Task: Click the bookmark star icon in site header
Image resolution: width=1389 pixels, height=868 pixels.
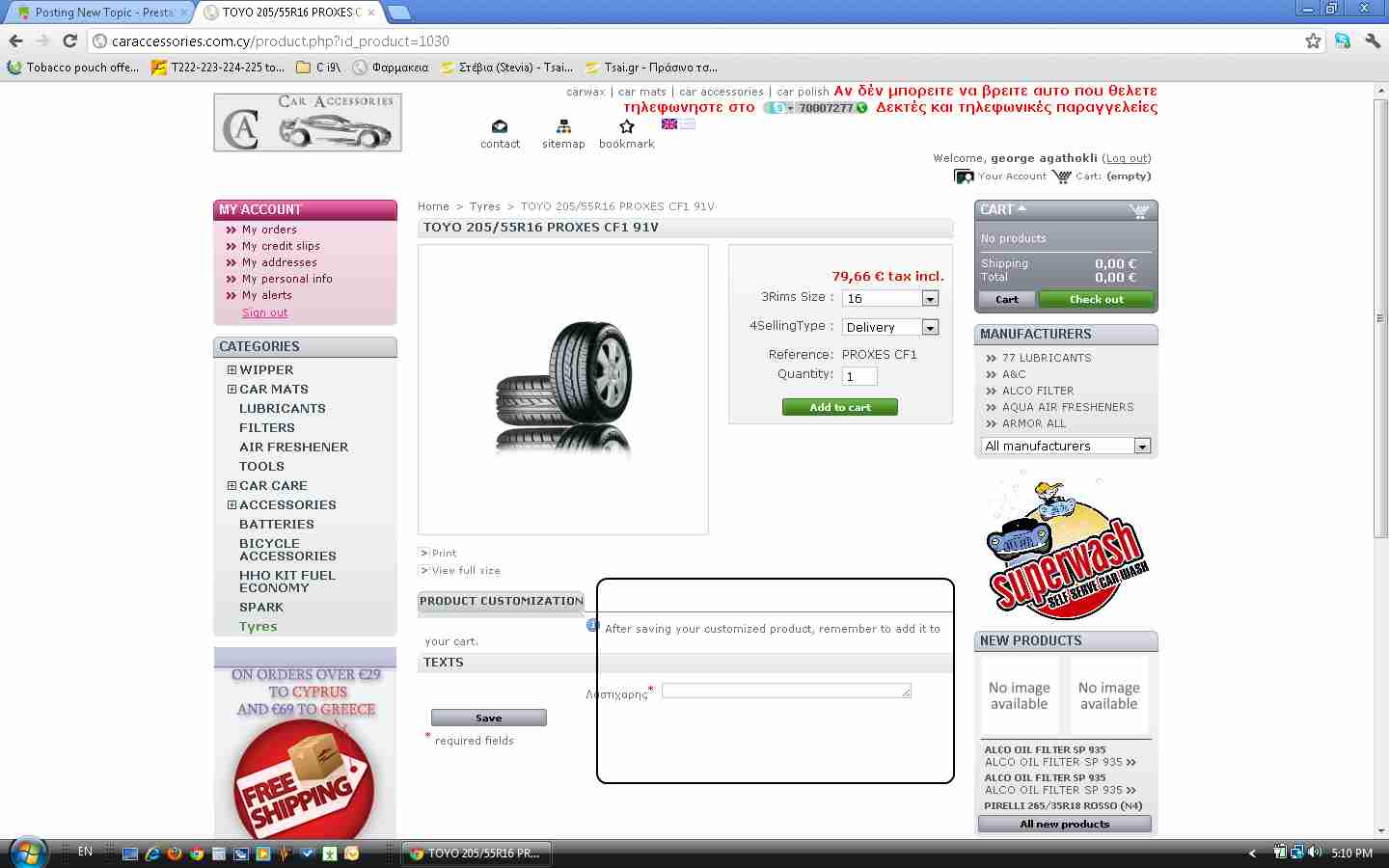Action: [627, 126]
